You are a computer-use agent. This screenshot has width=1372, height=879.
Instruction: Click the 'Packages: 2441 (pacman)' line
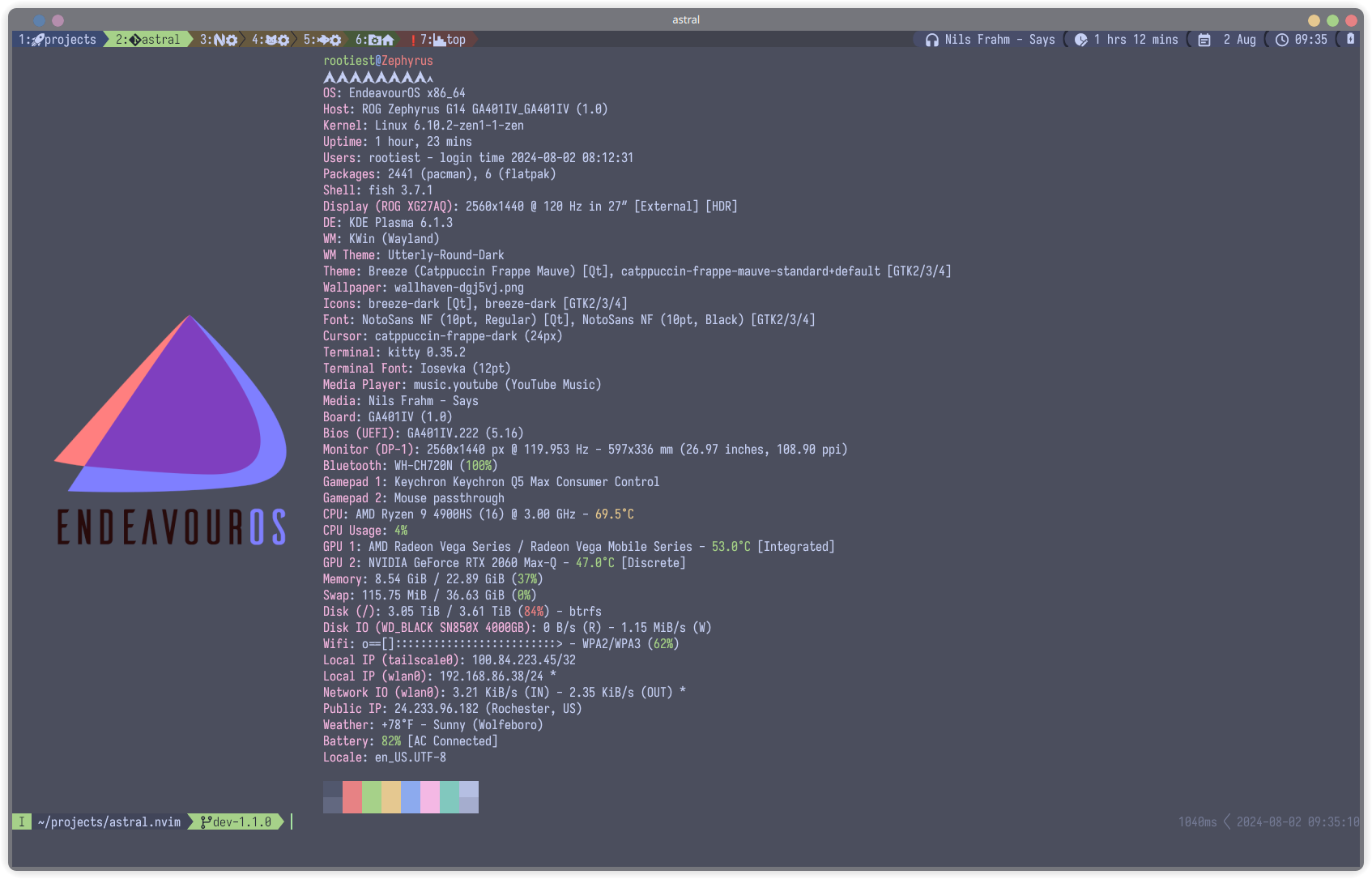[x=440, y=174]
